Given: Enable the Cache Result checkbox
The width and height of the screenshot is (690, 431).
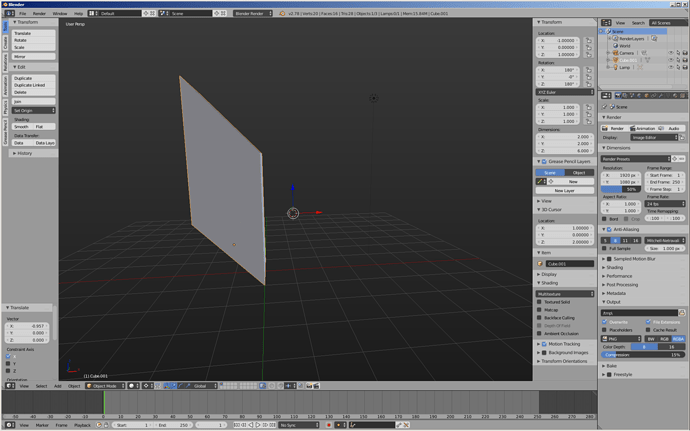Looking at the screenshot, I should coord(648,330).
